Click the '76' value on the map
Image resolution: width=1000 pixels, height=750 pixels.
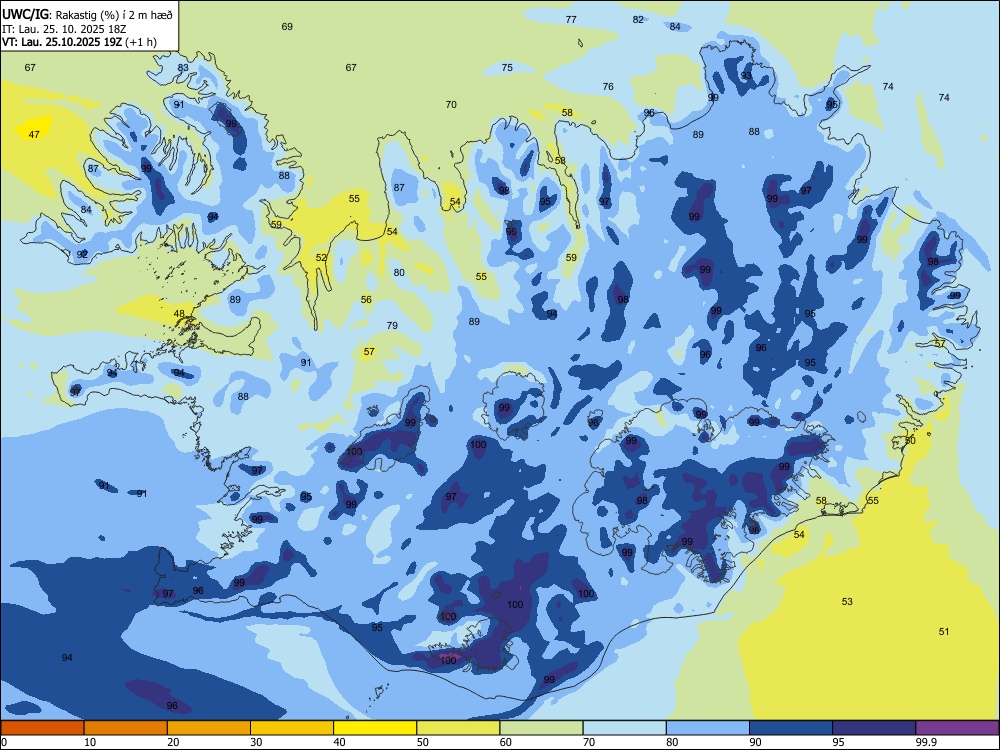coord(608,86)
